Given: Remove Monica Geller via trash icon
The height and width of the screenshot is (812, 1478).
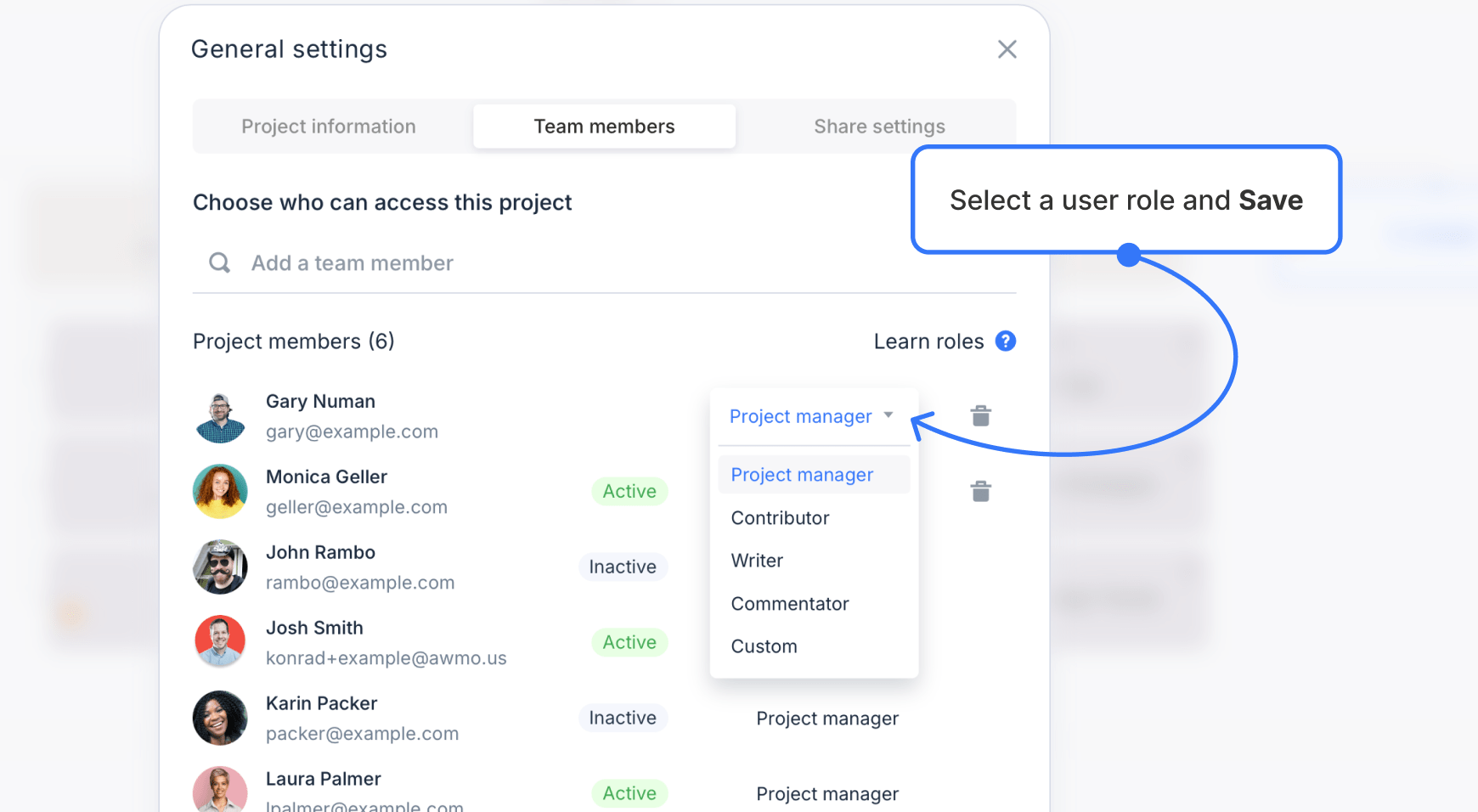Looking at the screenshot, I should point(979,491).
